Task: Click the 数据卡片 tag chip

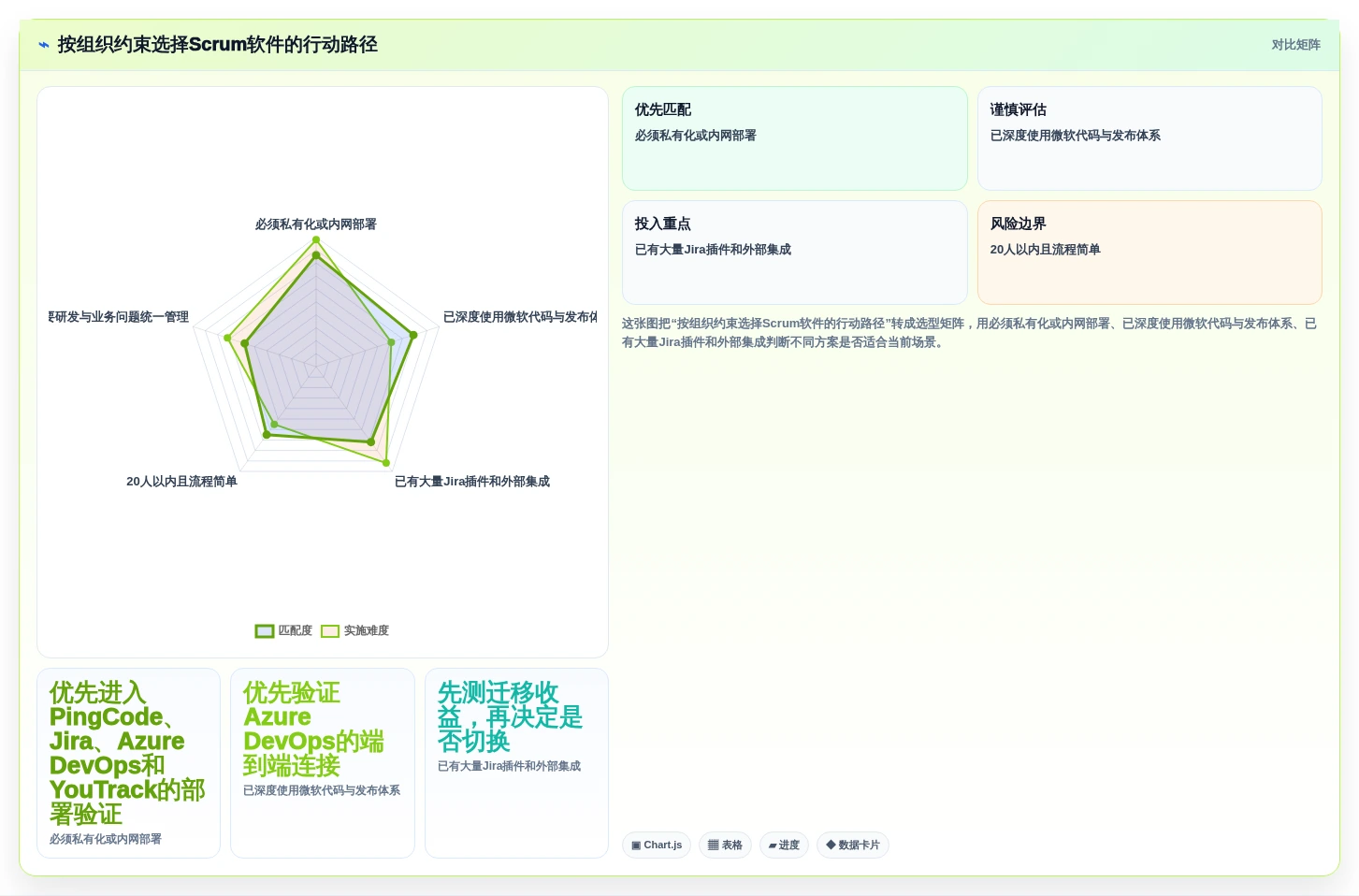Action: 853,845
